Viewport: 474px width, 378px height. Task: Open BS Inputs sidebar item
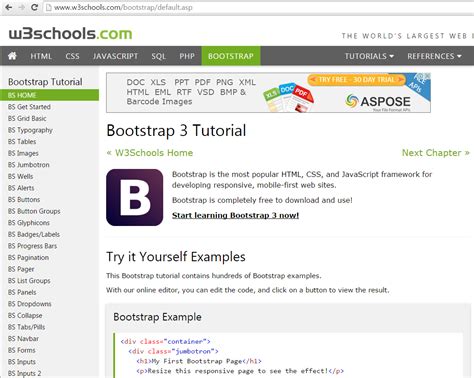(x=22, y=362)
